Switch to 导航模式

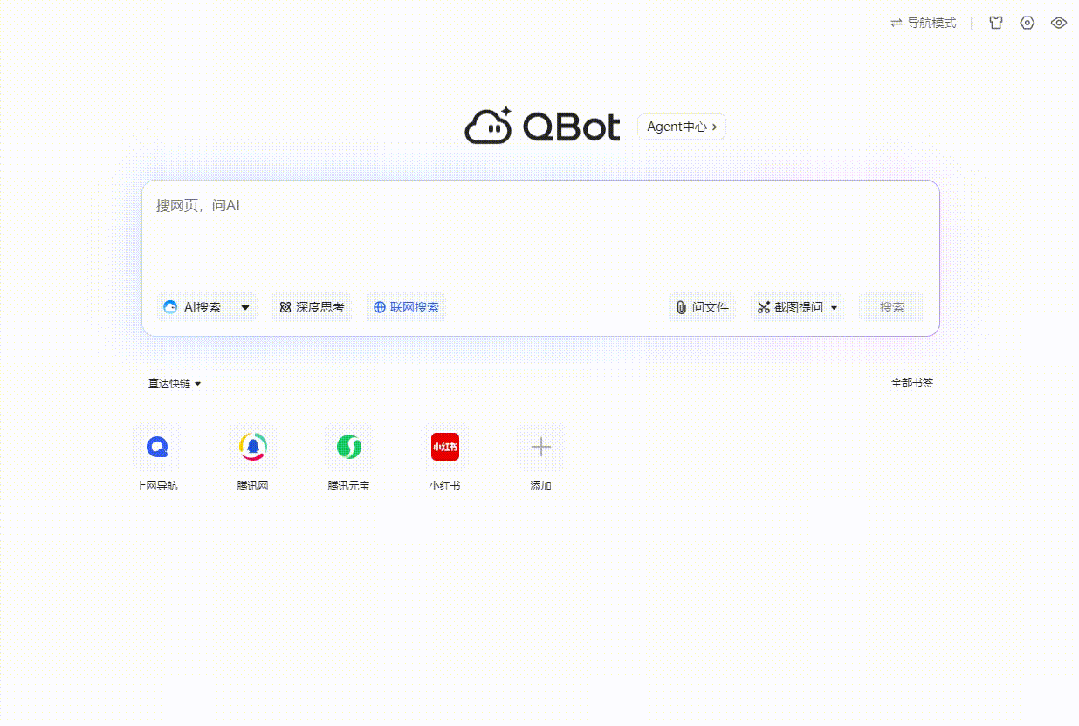click(x=923, y=23)
